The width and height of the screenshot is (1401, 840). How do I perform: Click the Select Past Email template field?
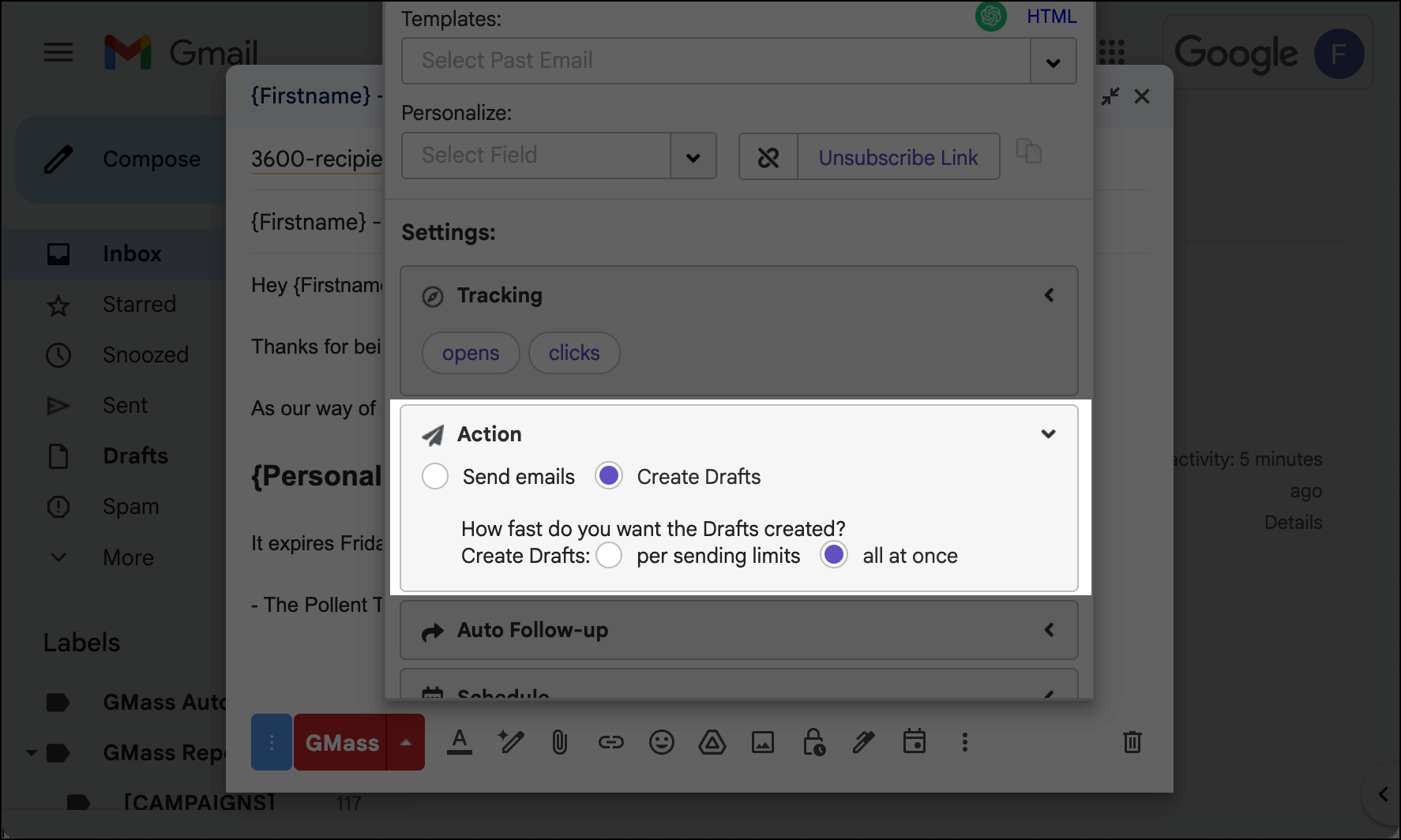[x=716, y=62]
